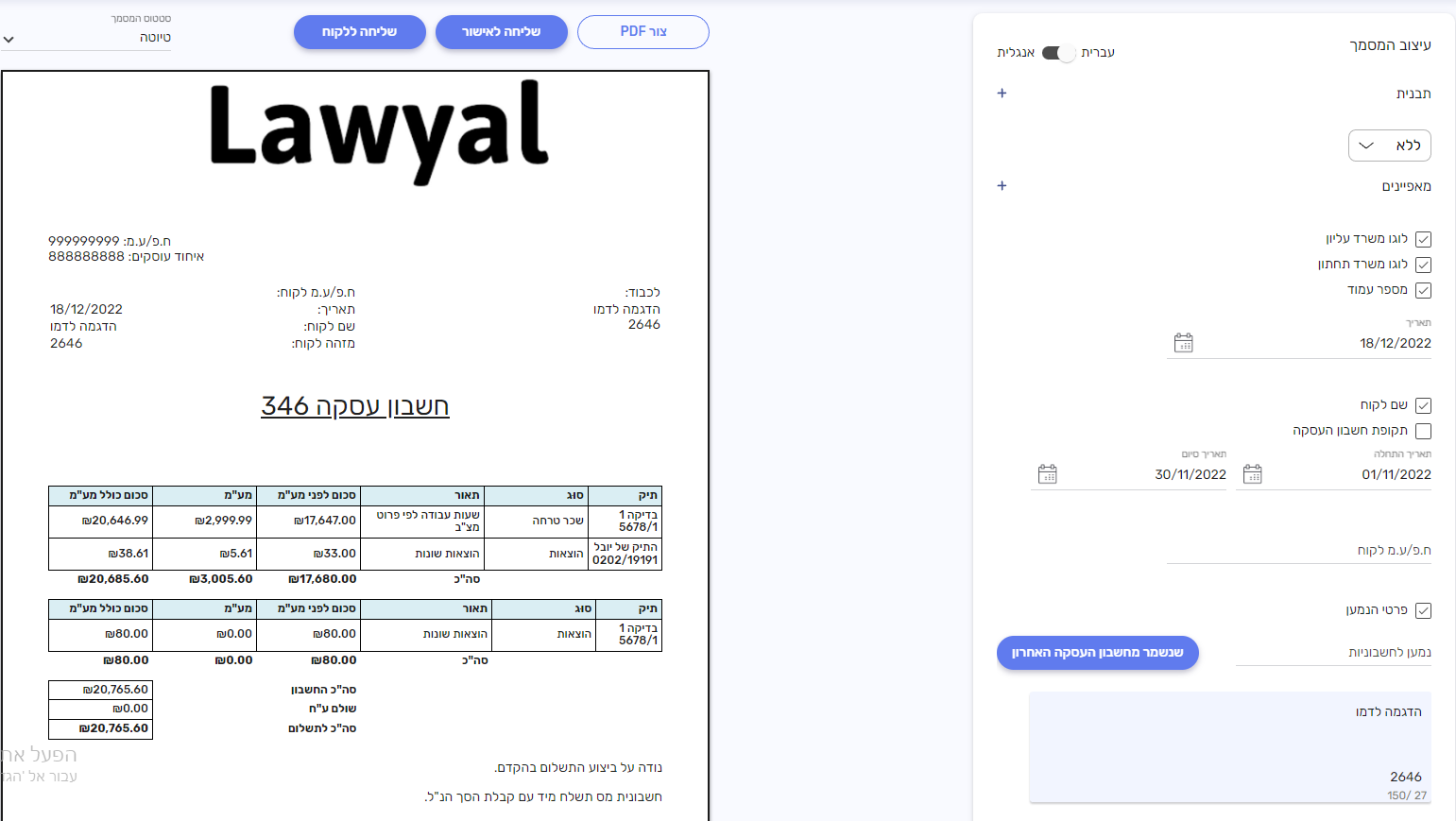Click the recipient details text area
The height and width of the screenshot is (821, 1456).
tap(1229, 744)
